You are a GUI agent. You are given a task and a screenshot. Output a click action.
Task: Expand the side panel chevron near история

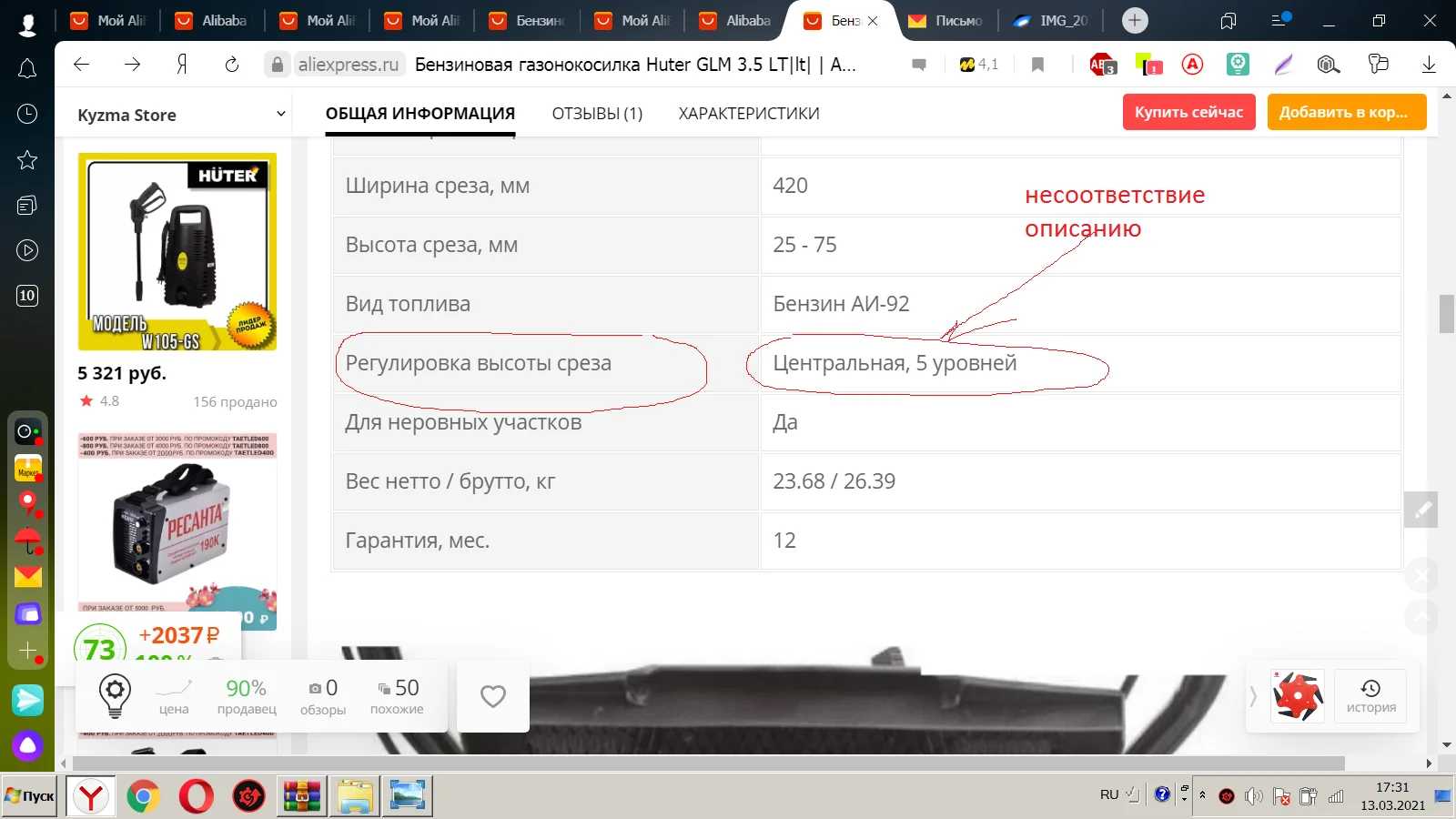[1253, 696]
